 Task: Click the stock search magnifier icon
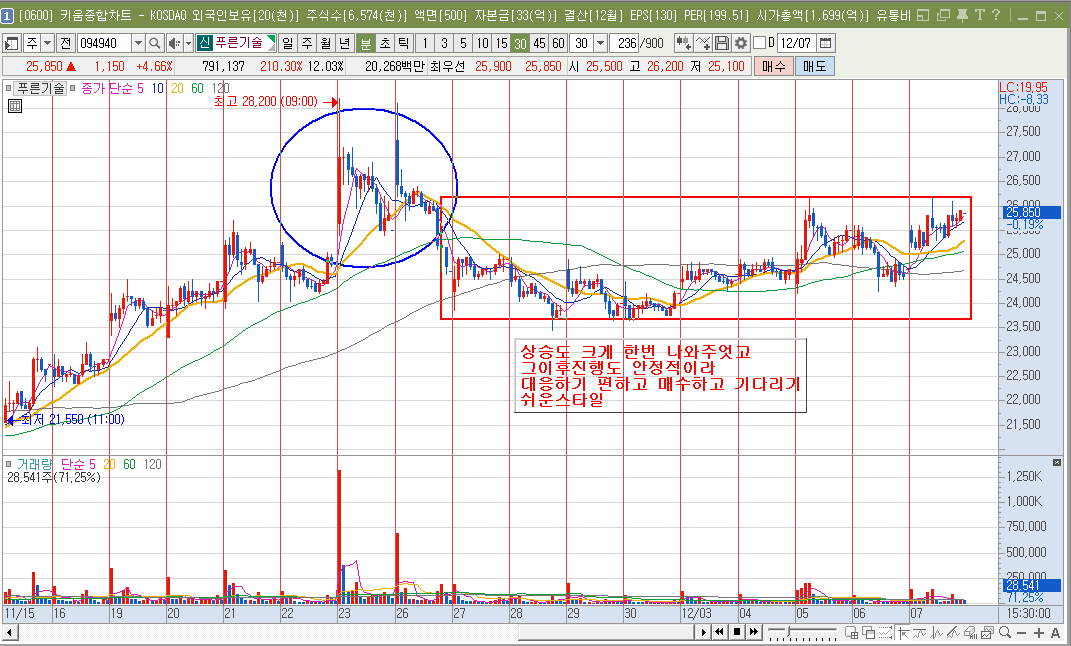[x=155, y=43]
